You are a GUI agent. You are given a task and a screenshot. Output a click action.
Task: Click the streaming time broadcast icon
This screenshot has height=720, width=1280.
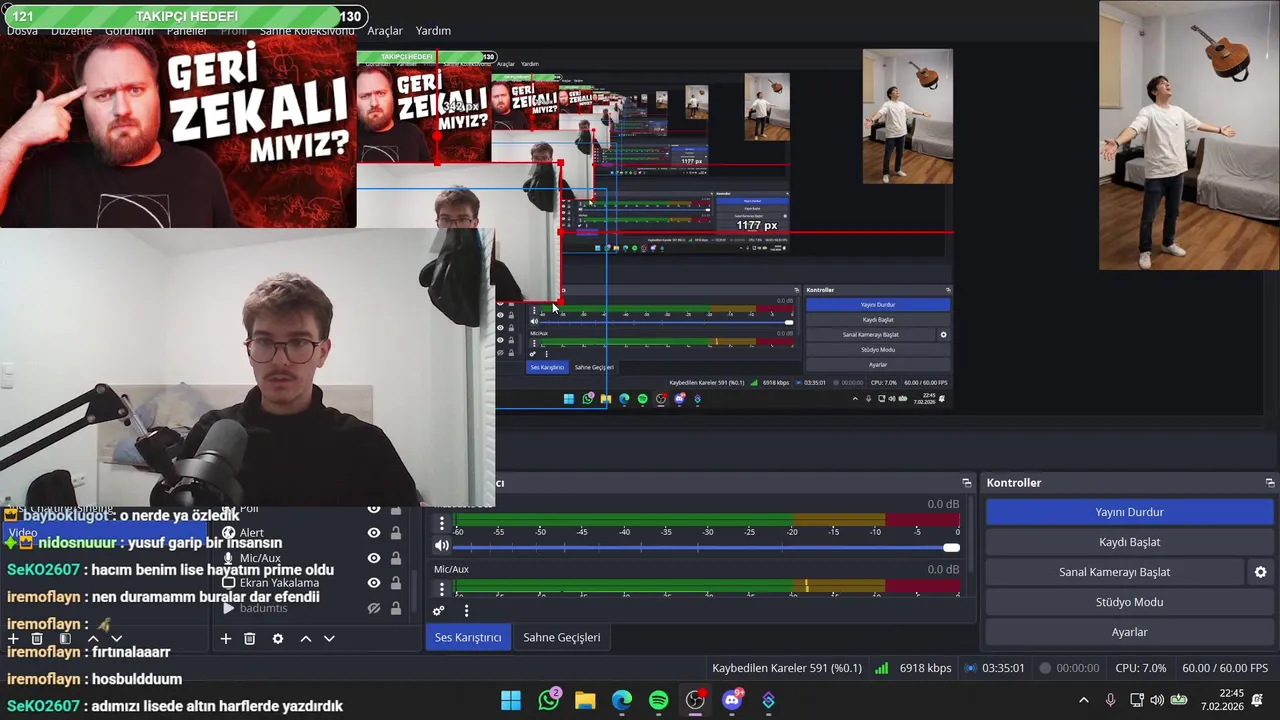tap(970, 668)
